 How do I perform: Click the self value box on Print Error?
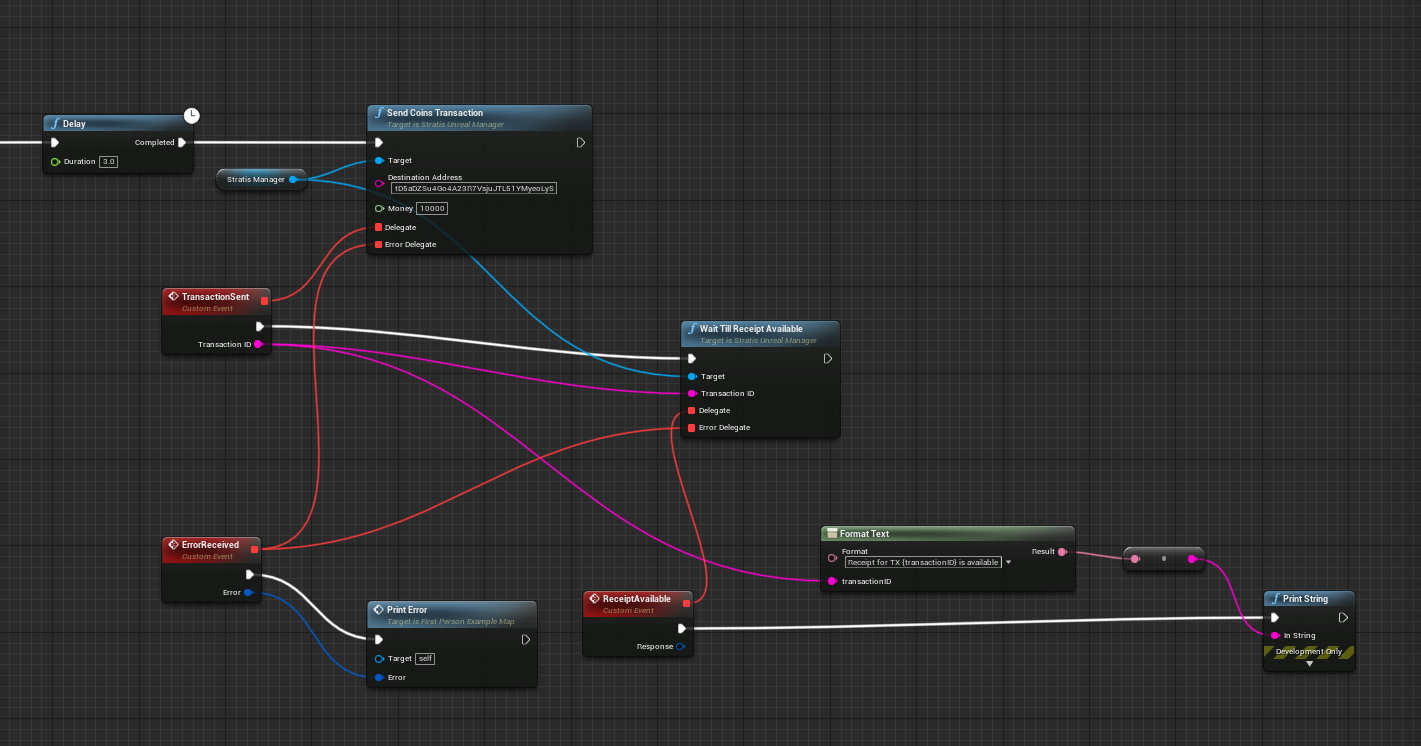(x=425, y=659)
